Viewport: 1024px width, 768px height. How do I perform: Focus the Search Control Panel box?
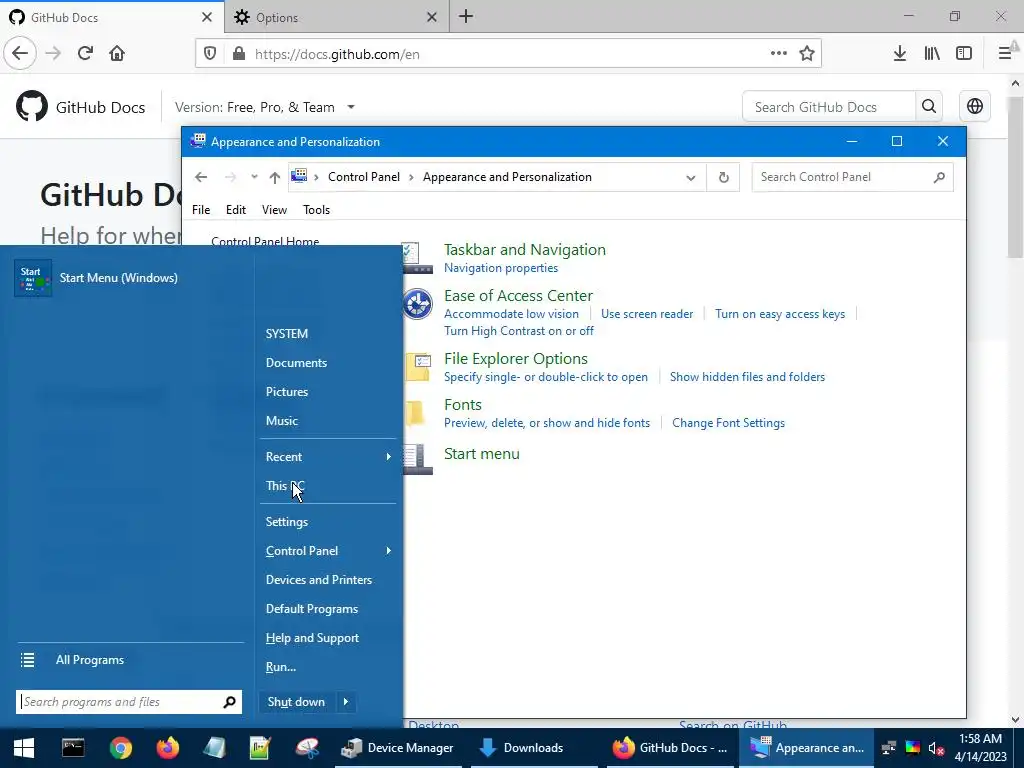click(852, 177)
